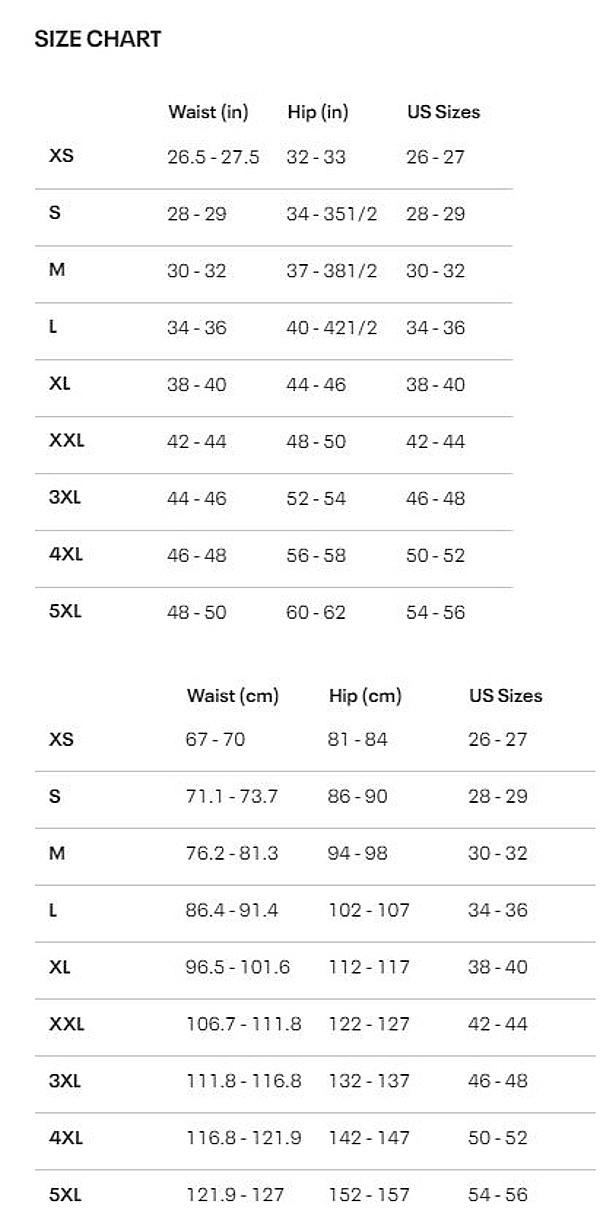Select the 96.5 - 101.6 waist cell

[238, 968]
